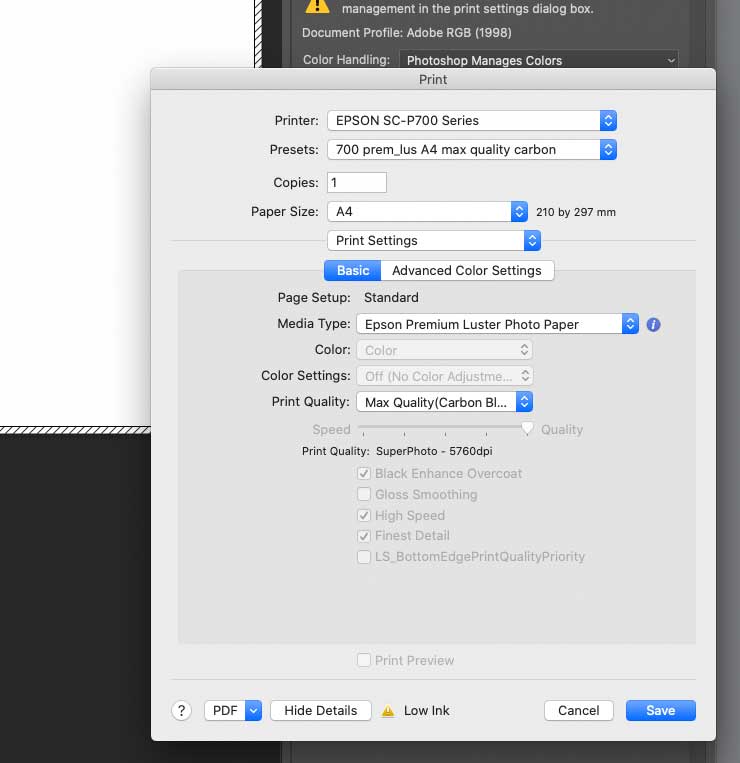Open the Print Quality dropdown
Viewport: 740px width, 763px height.
445,402
